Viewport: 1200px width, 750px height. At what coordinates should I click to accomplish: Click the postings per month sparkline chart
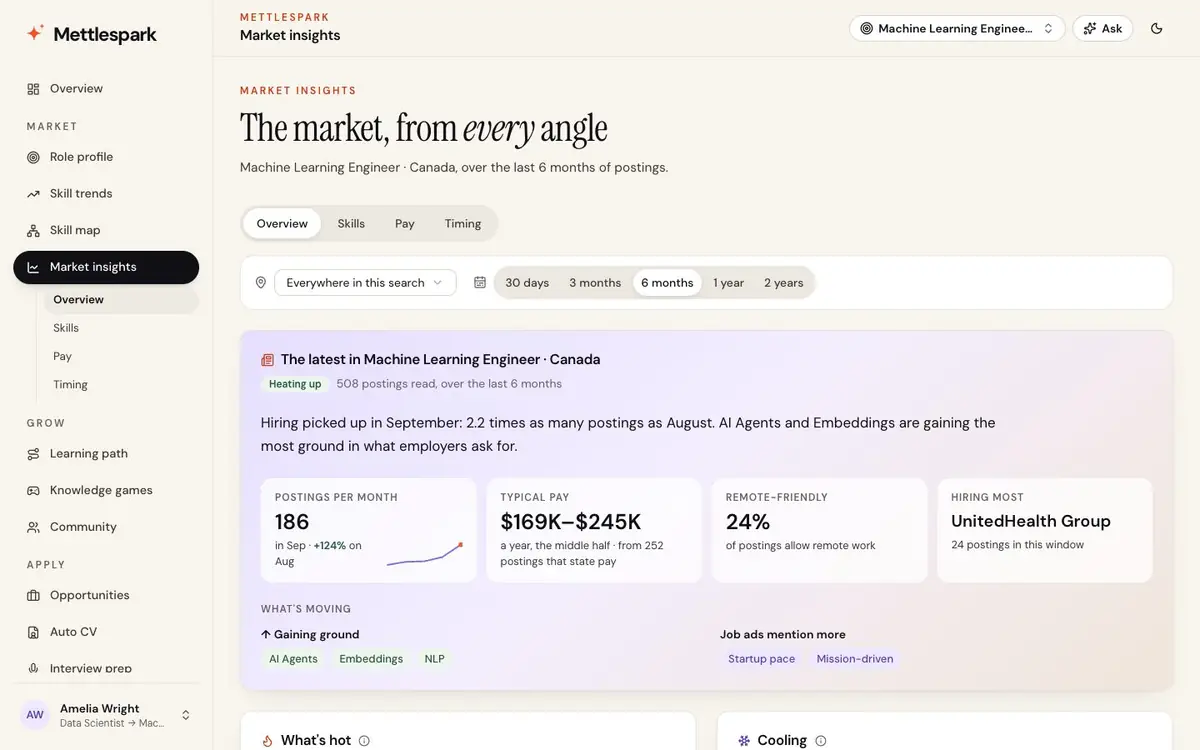pos(425,554)
